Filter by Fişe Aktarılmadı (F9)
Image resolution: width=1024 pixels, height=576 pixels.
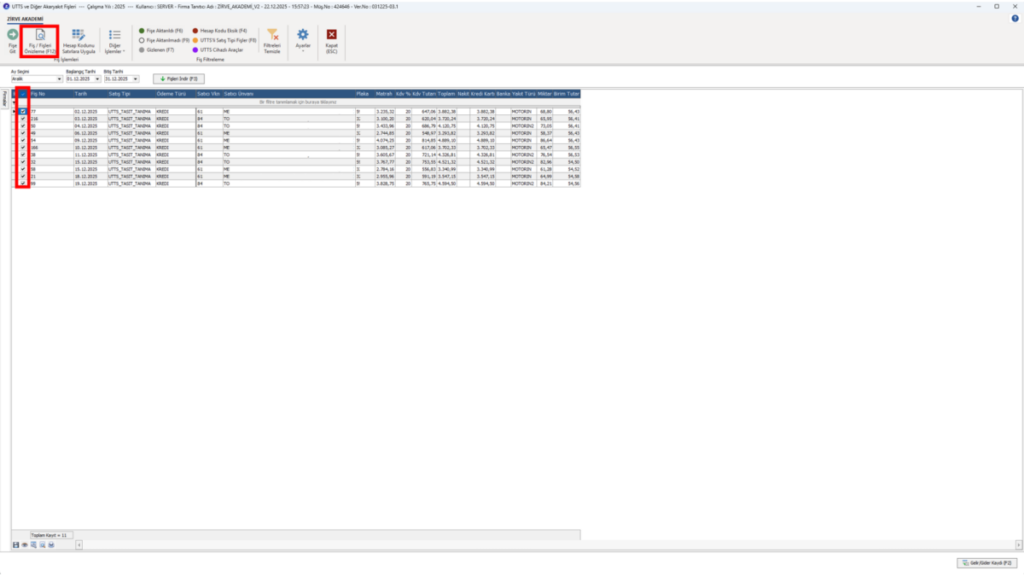[x=164, y=40]
